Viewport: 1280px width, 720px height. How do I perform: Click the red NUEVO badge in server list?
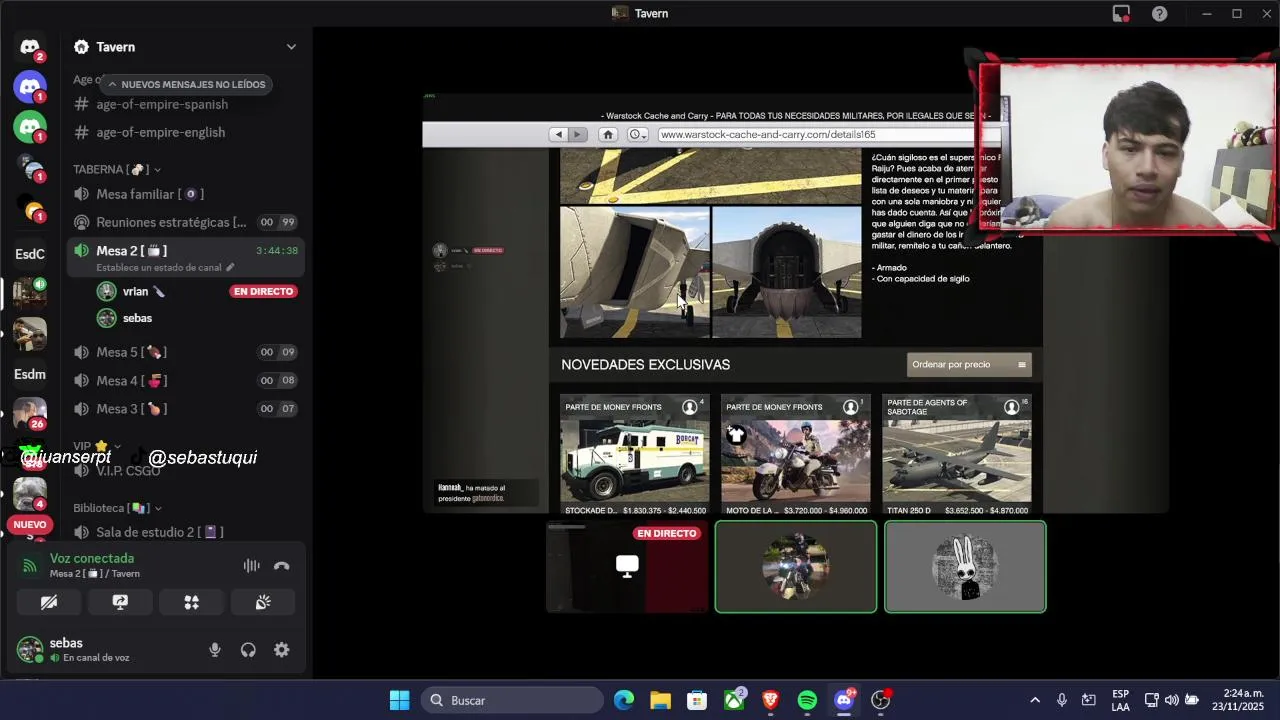click(x=30, y=524)
